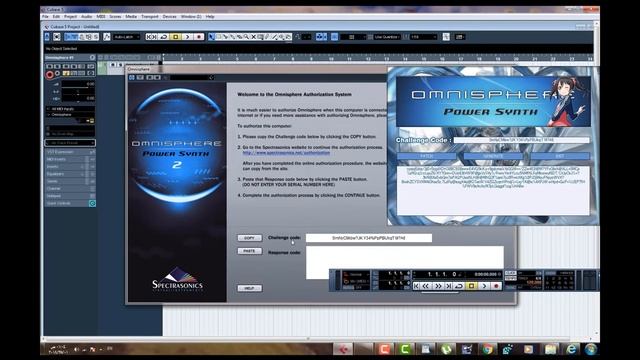The width and height of the screenshot is (640, 360).
Task: Open the 1/16 quantize value dropdown
Action: (x=423, y=37)
